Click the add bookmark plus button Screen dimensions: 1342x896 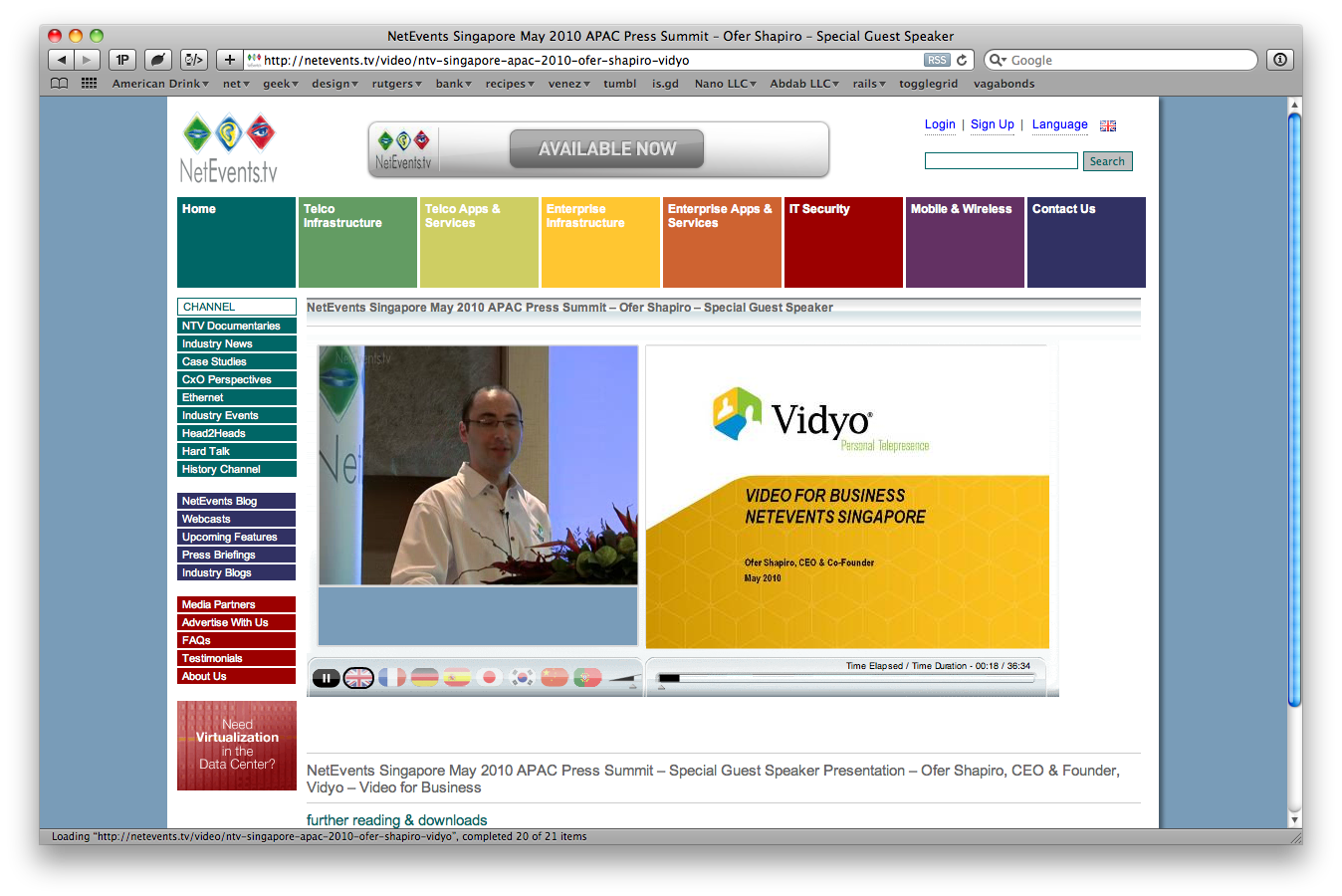coord(229,60)
